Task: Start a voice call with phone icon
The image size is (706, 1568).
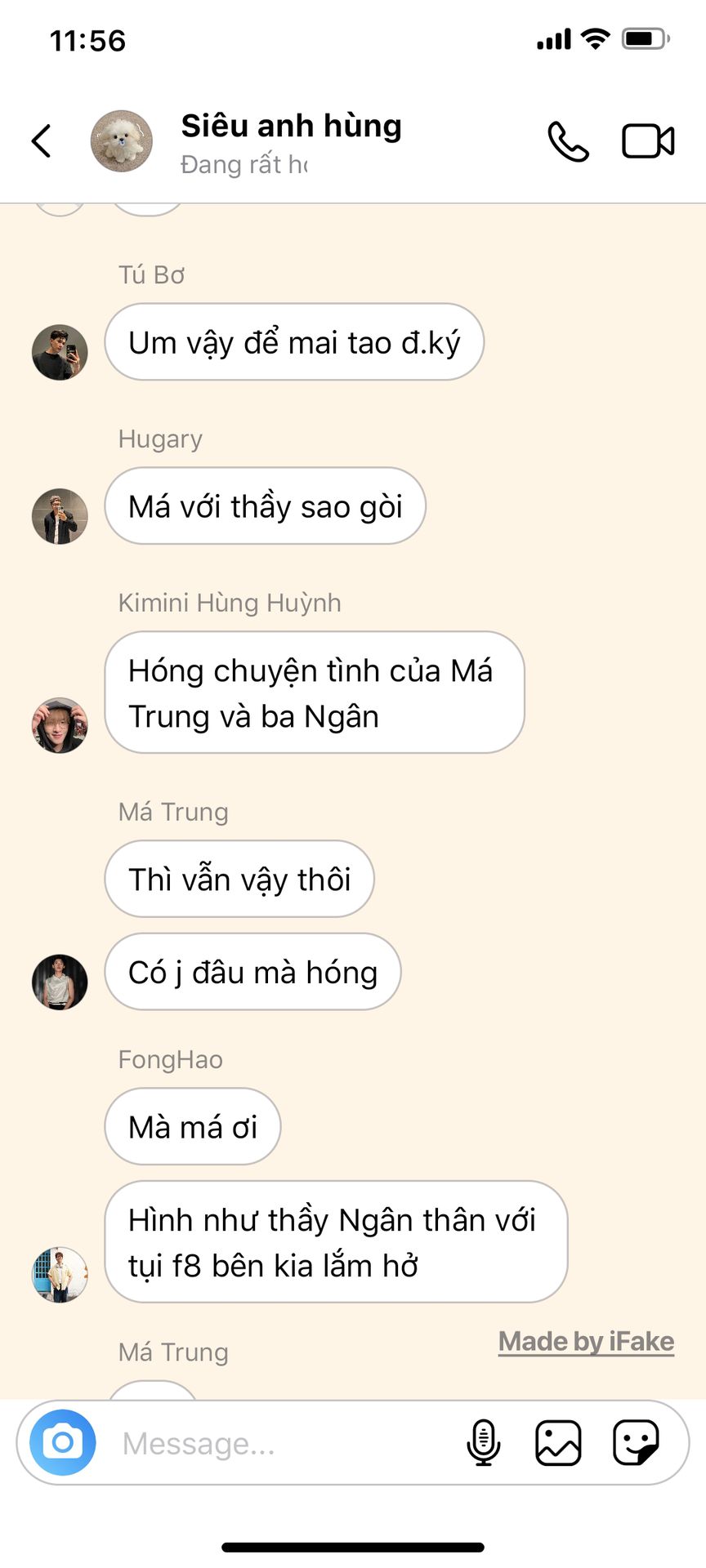Action: pyautogui.click(x=568, y=141)
